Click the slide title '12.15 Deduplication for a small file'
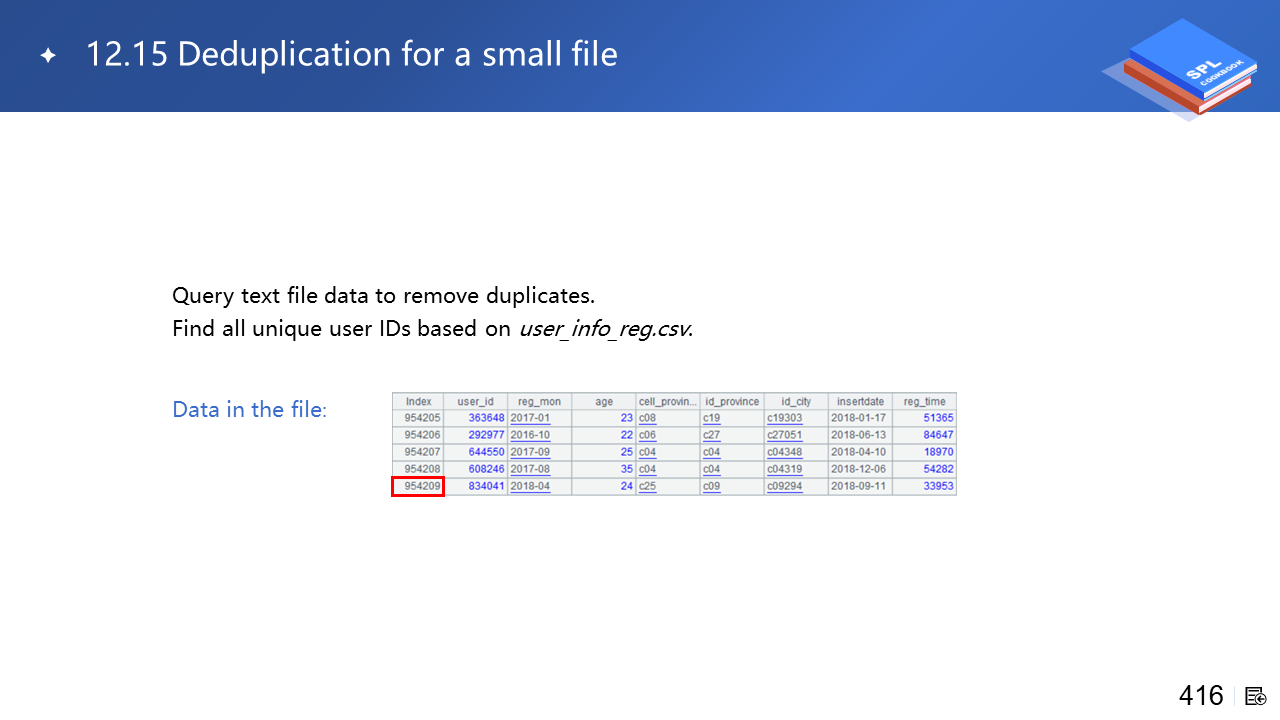This screenshot has width=1280, height=720. pos(351,54)
